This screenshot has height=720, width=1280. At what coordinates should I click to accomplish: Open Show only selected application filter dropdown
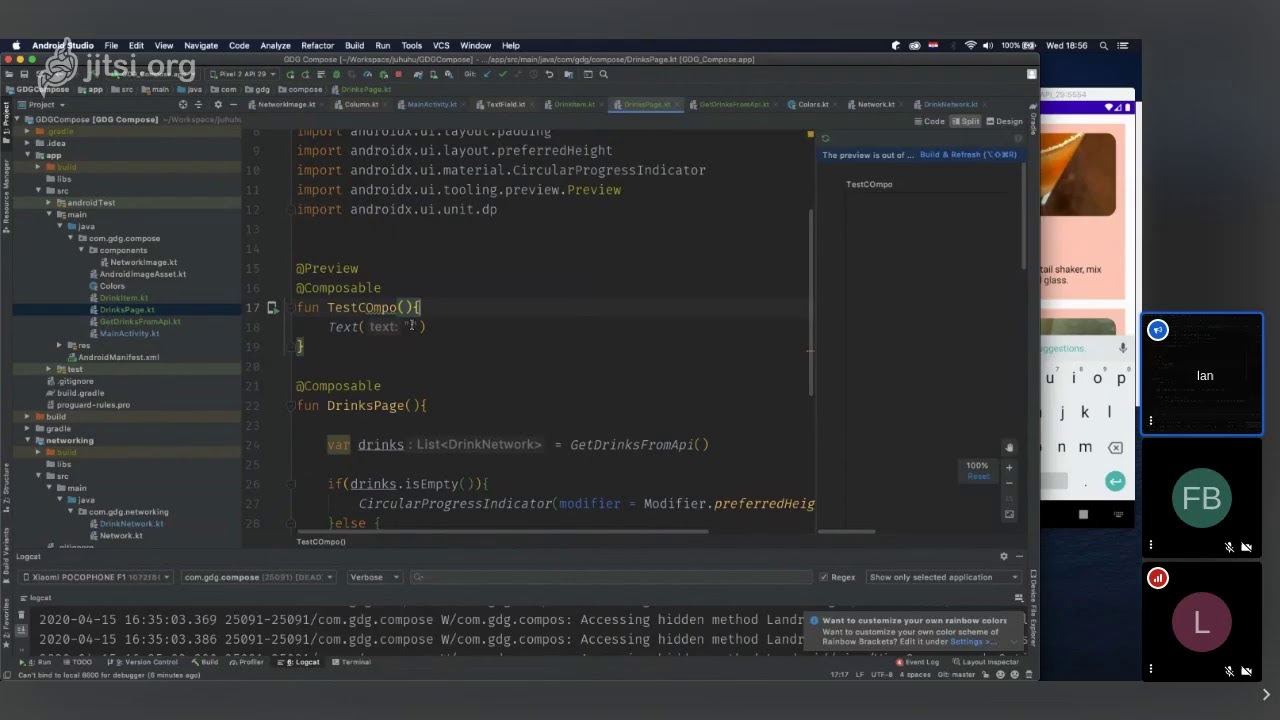click(x=943, y=577)
